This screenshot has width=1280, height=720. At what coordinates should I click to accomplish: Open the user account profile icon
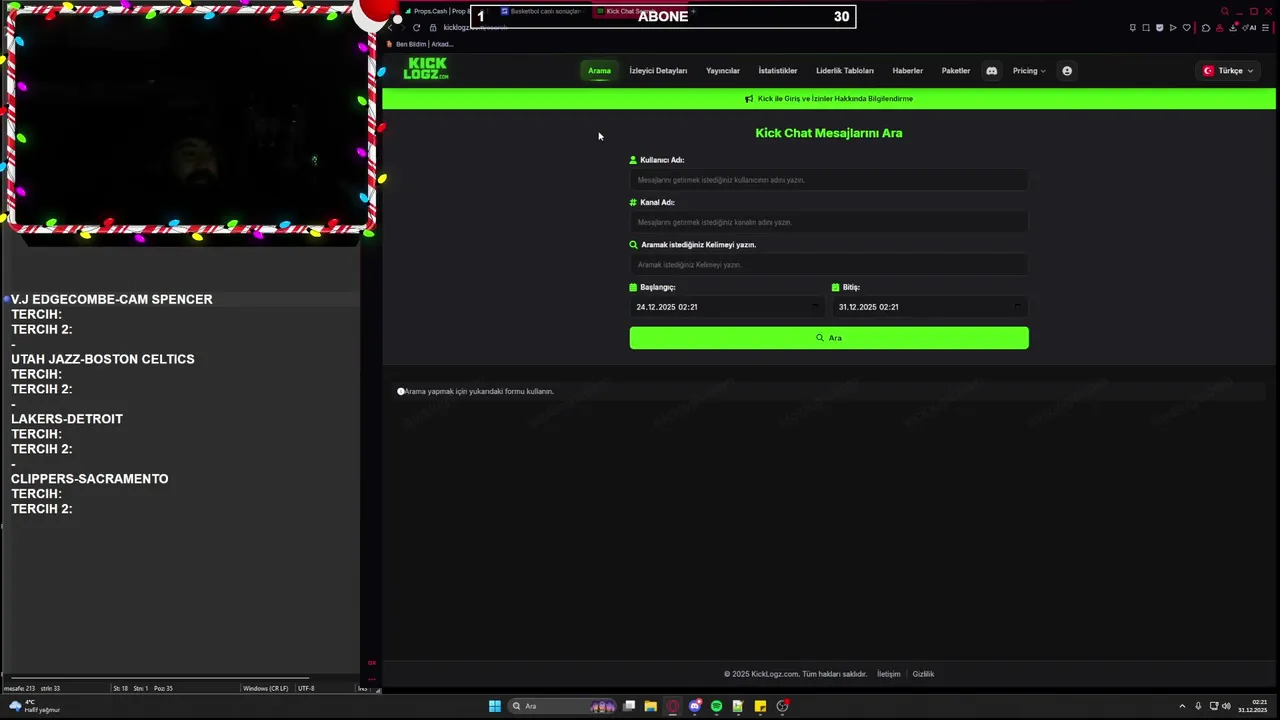[1067, 71]
